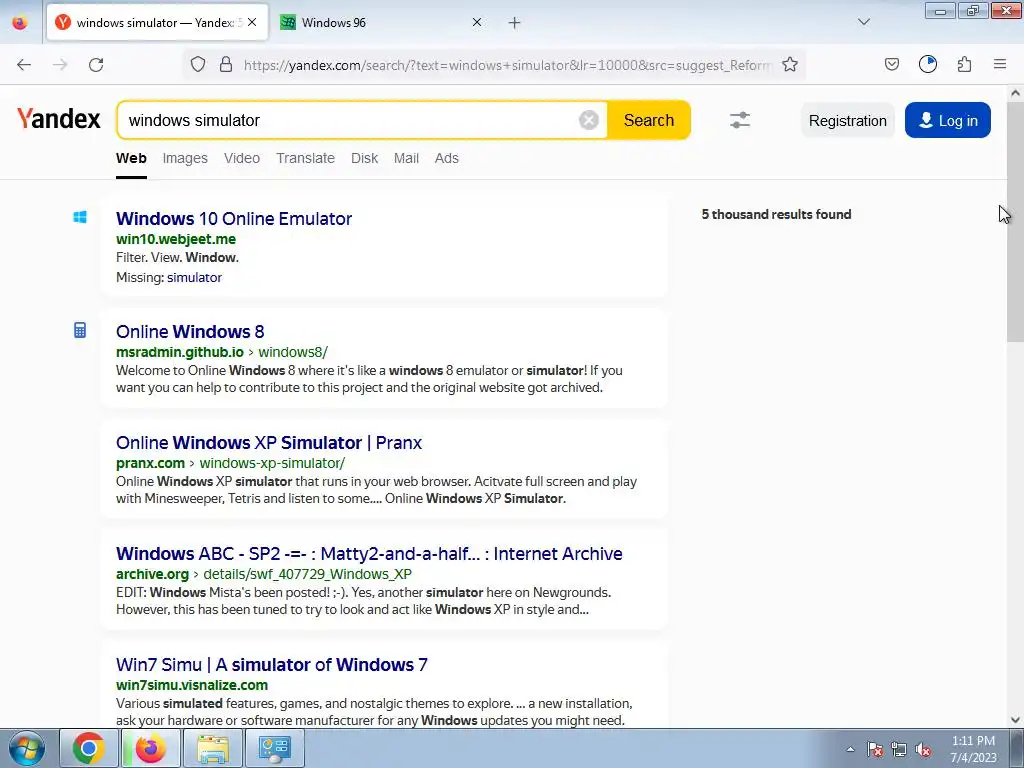
Task: Select the Web search tab
Action: click(131, 159)
